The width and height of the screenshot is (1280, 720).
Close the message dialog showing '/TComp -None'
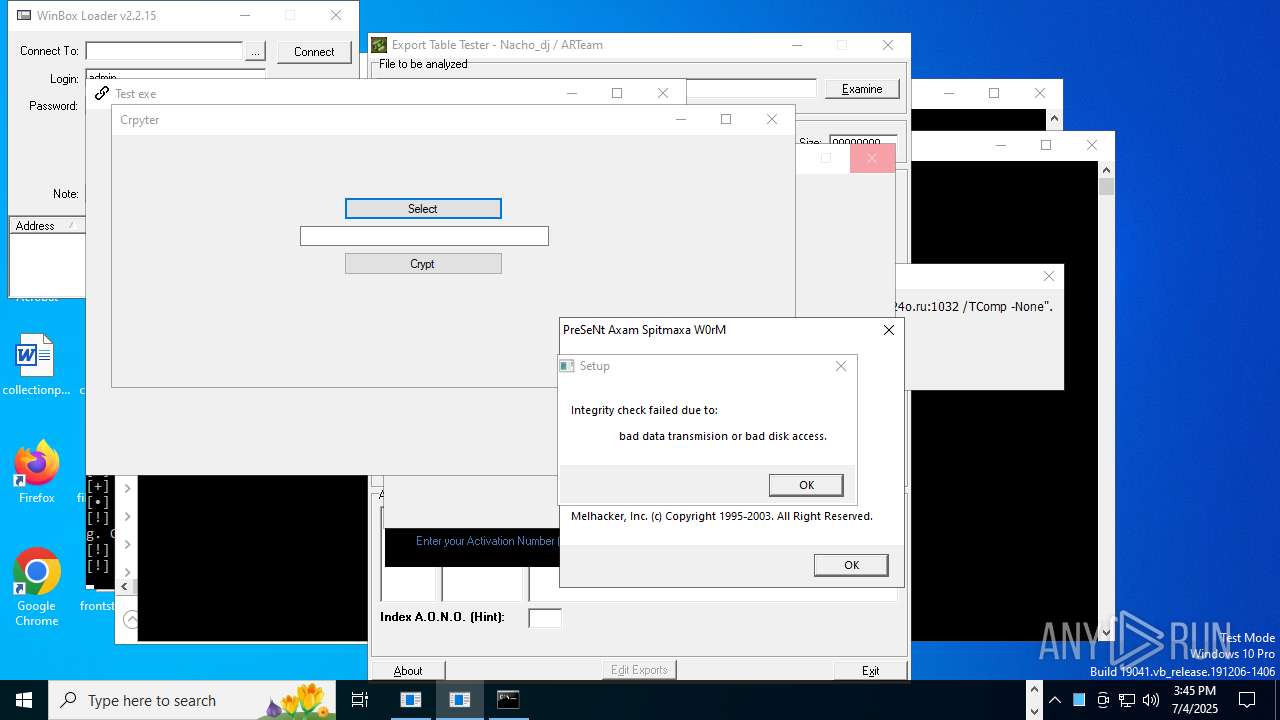[x=1048, y=276]
